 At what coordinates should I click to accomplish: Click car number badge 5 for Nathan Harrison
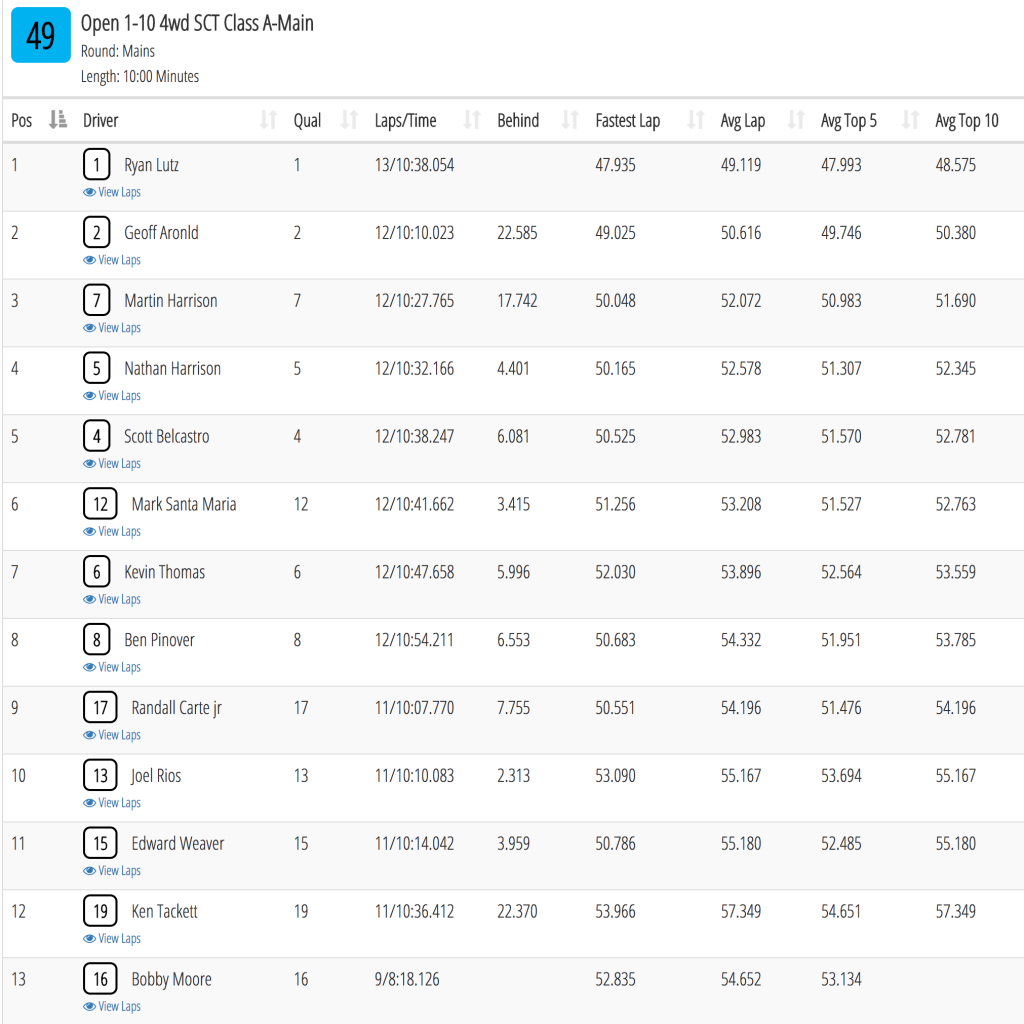(97, 368)
